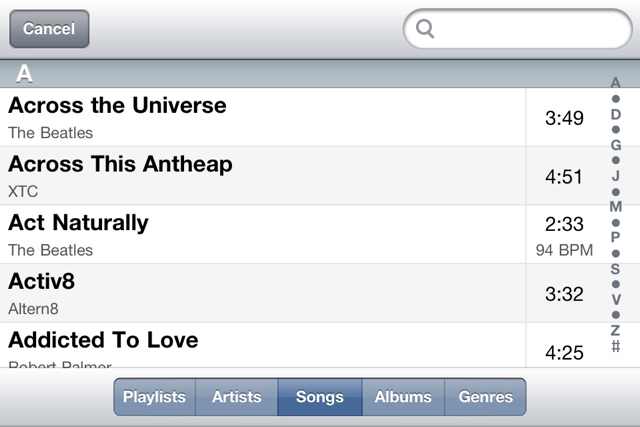The height and width of the screenshot is (427, 640).
Task: Choose the song Across This Antheap
Action: click(x=265, y=176)
